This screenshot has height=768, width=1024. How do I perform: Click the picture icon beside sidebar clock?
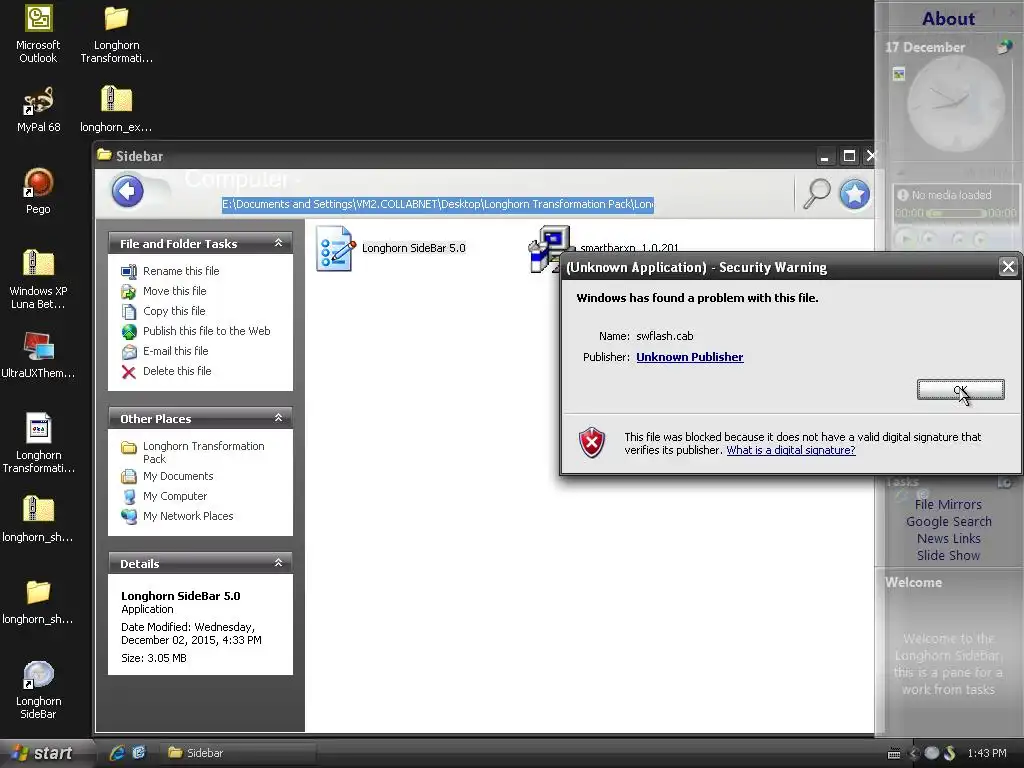pos(899,74)
